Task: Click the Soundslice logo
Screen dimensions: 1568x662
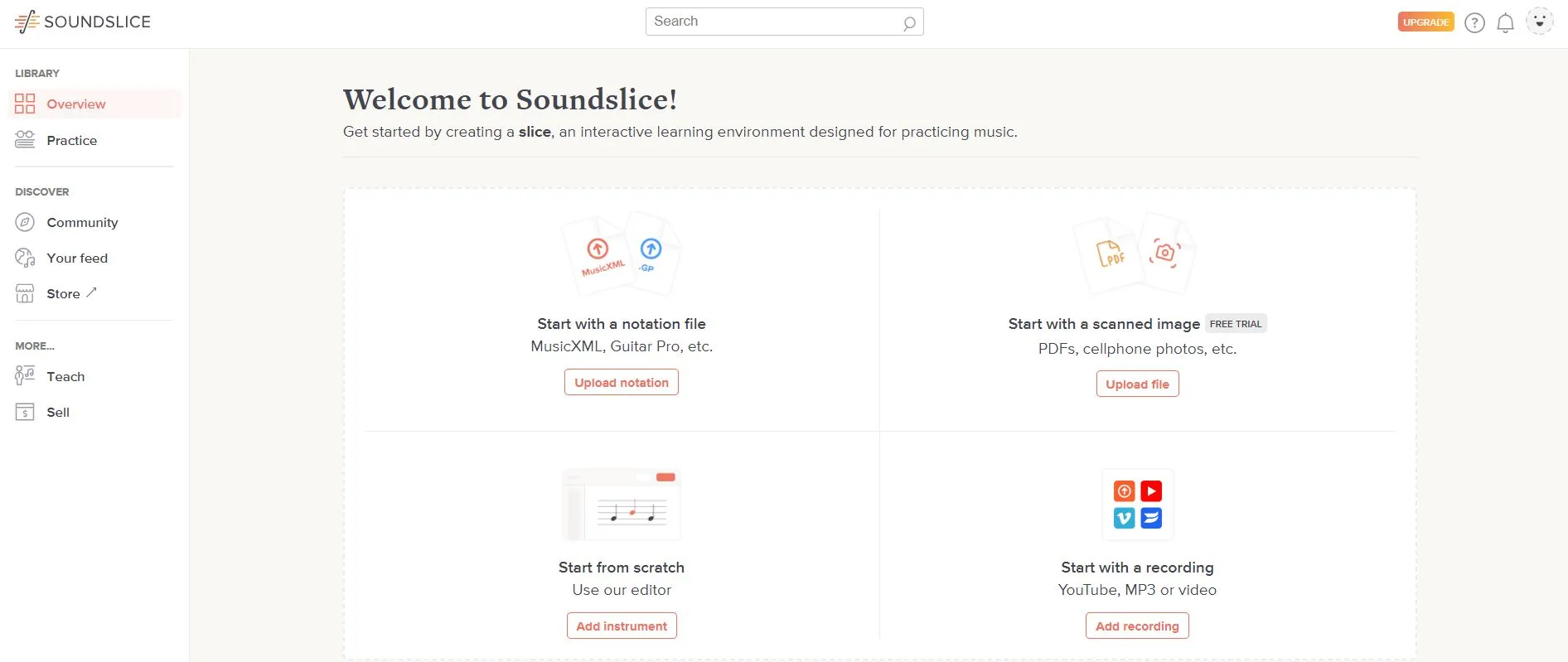Action: [x=81, y=22]
